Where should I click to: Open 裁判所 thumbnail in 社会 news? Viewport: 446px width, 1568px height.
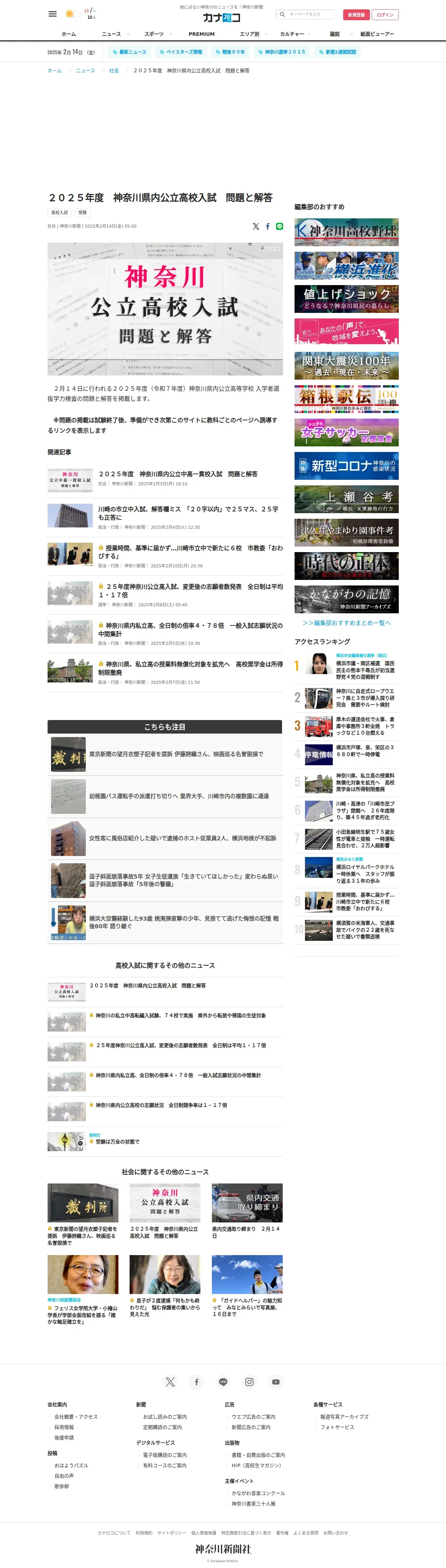click(83, 1203)
